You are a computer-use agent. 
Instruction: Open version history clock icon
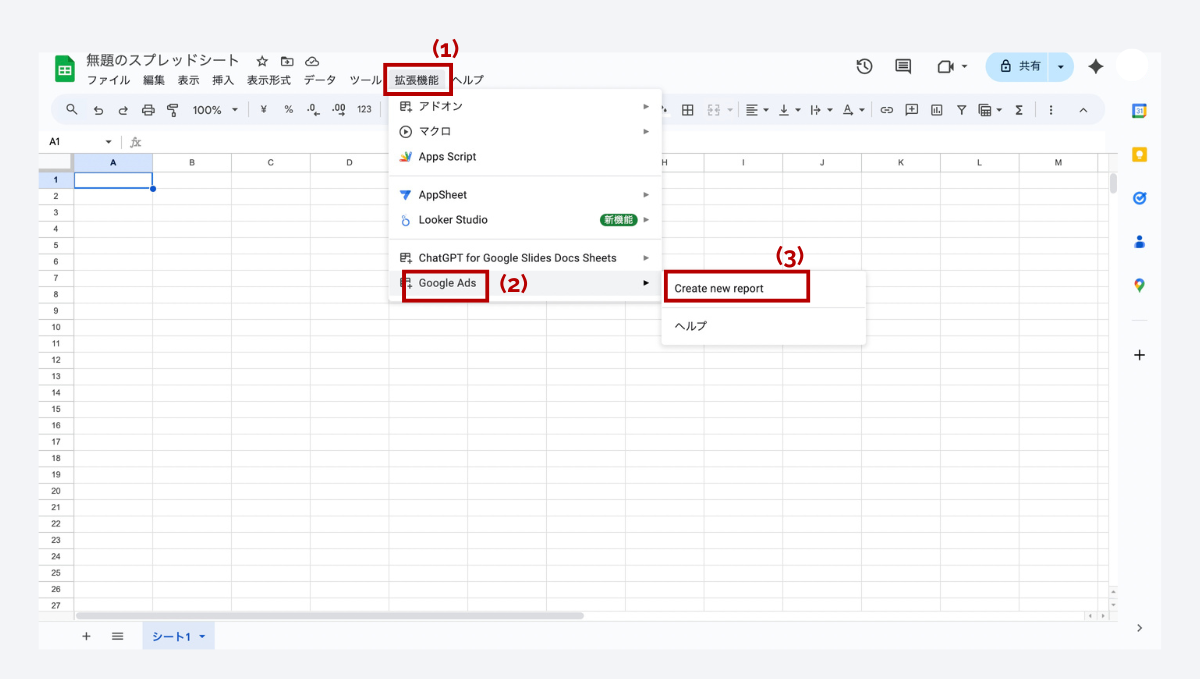click(x=865, y=66)
